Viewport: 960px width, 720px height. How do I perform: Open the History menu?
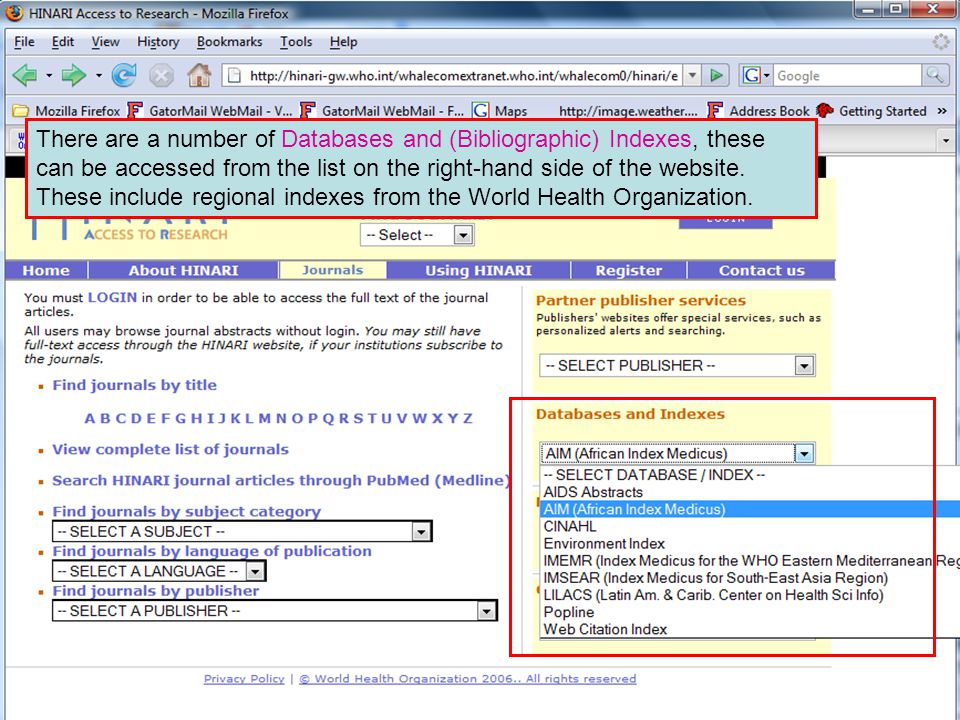(x=158, y=42)
